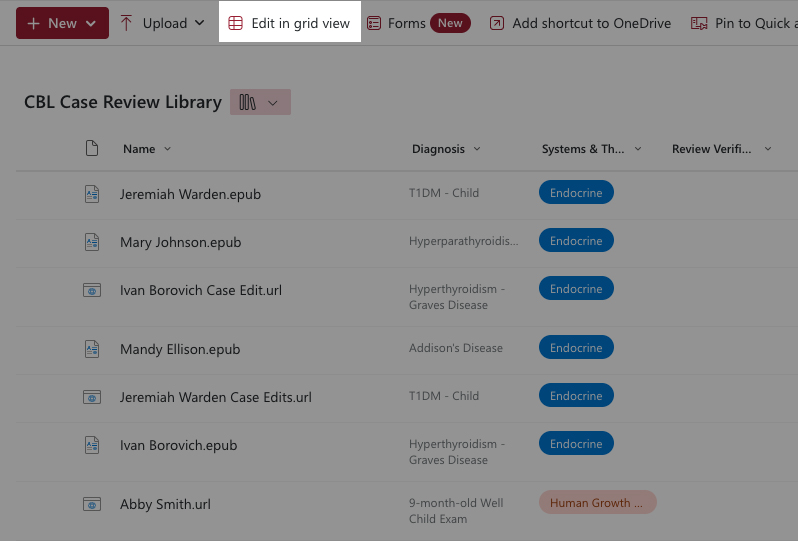
Task: Expand the Systems & Th... column options
Action: pyautogui.click(x=591, y=149)
